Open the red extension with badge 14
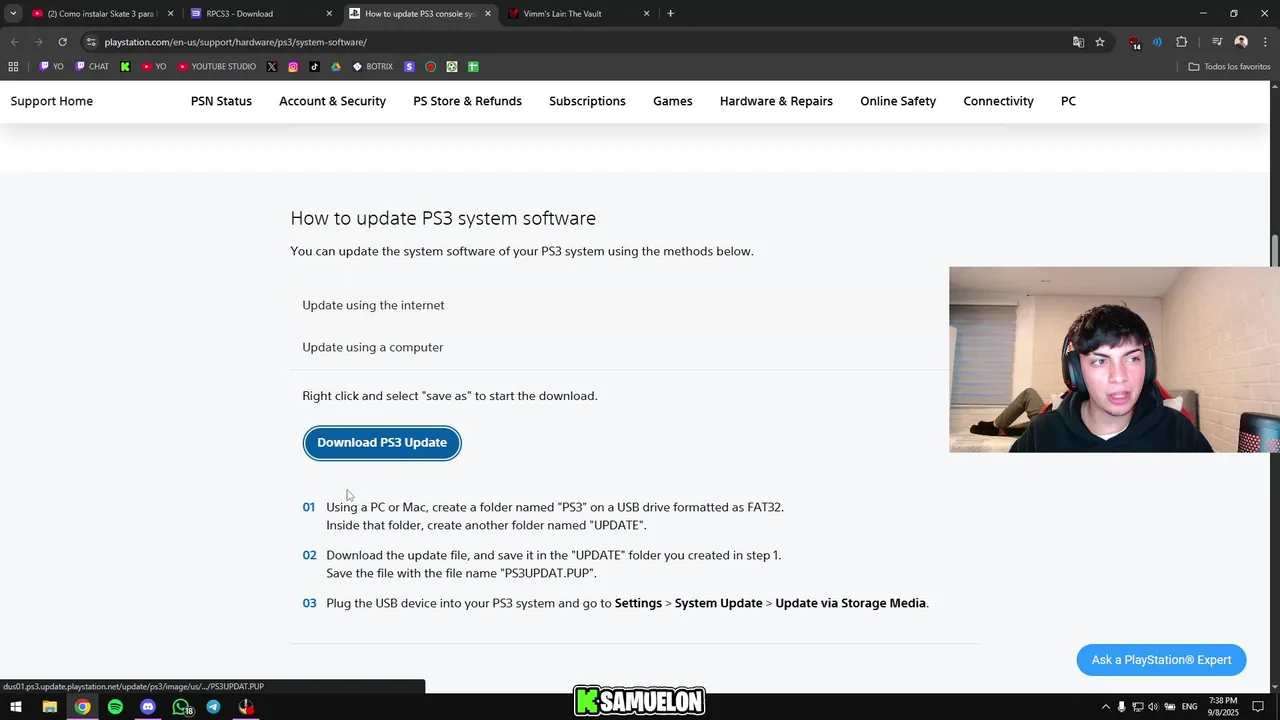1280x720 pixels. tap(1134, 42)
